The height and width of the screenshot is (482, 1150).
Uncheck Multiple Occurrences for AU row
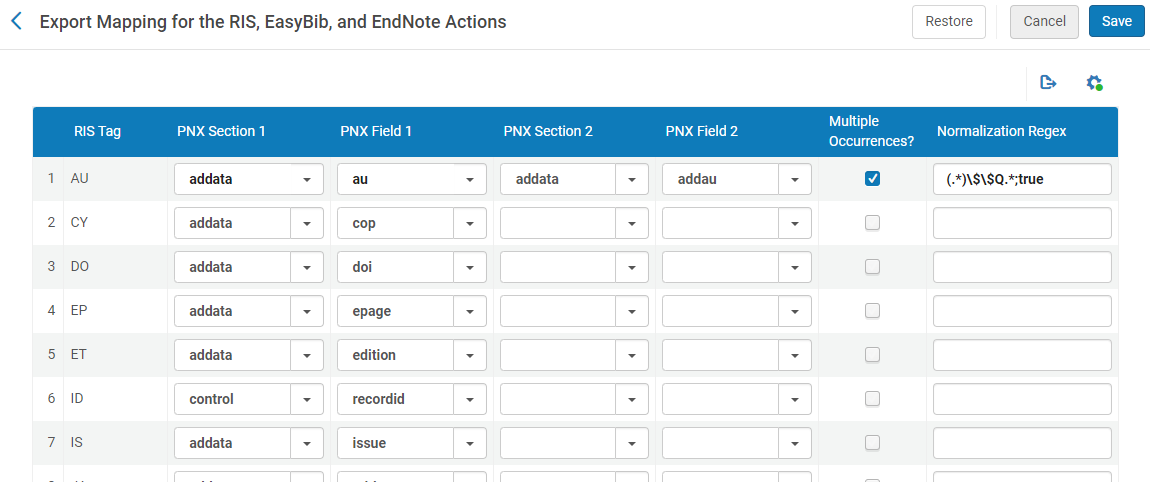872,179
